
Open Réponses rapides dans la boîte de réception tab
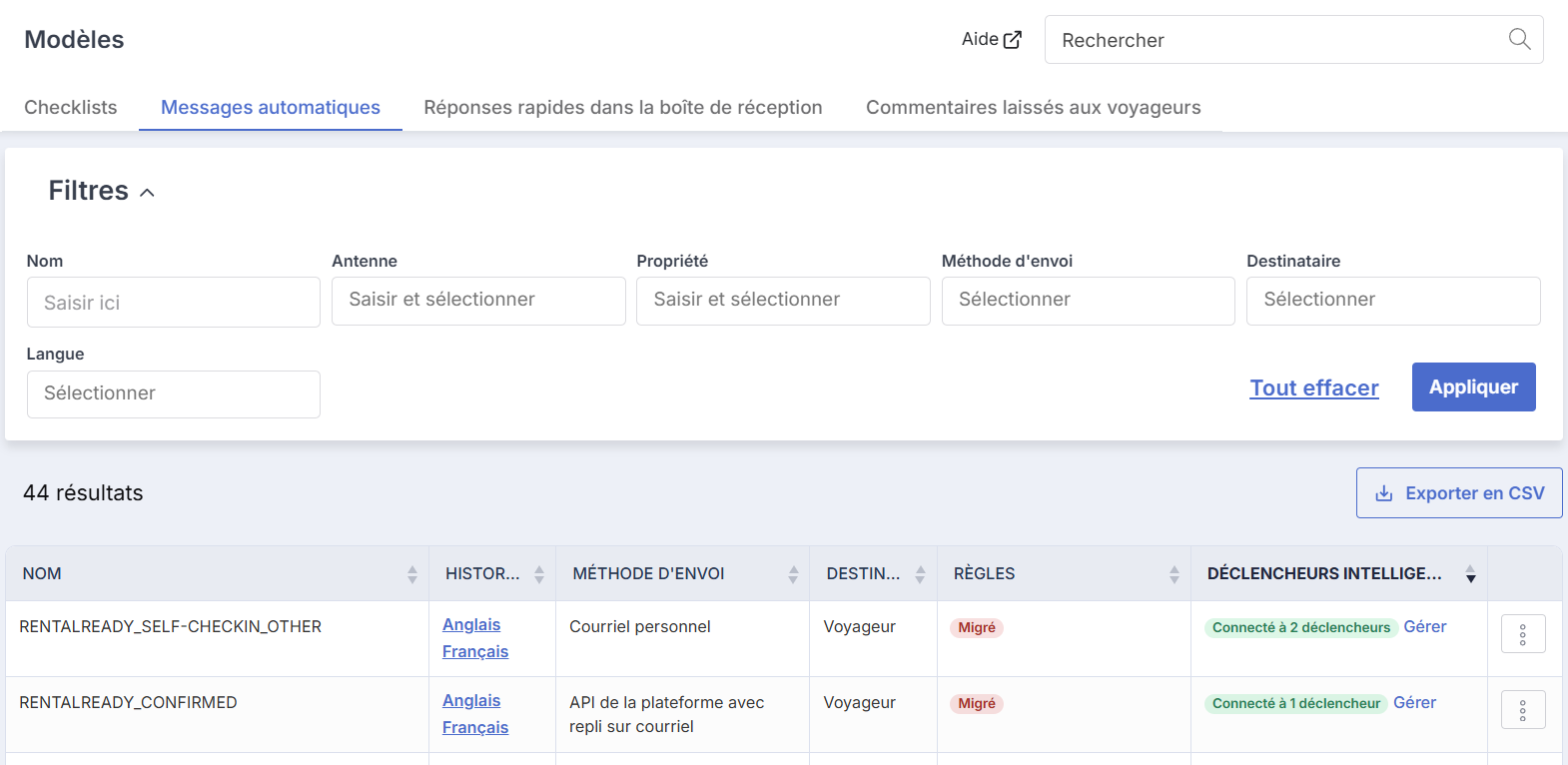click(623, 107)
